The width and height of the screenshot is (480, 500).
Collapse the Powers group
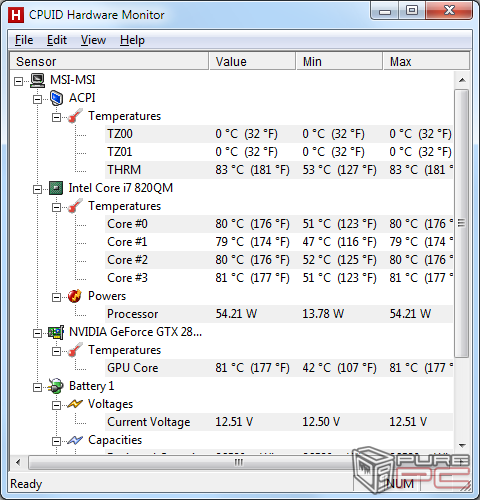pyautogui.click(x=57, y=297)
